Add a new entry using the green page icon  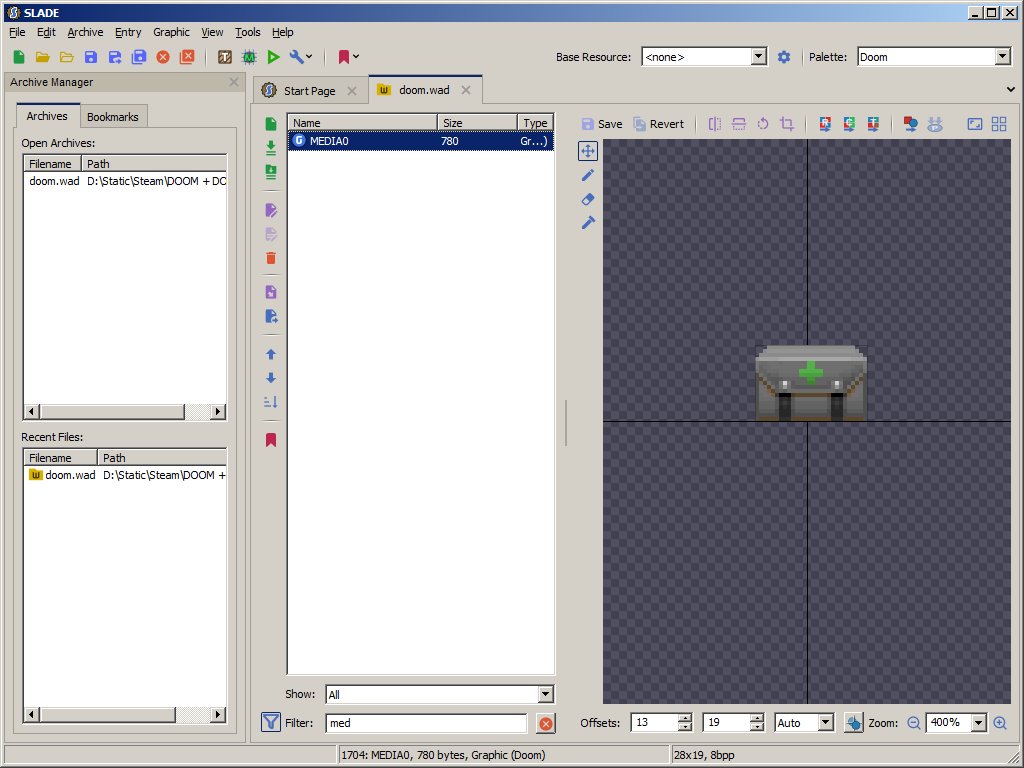pos(271,124)
